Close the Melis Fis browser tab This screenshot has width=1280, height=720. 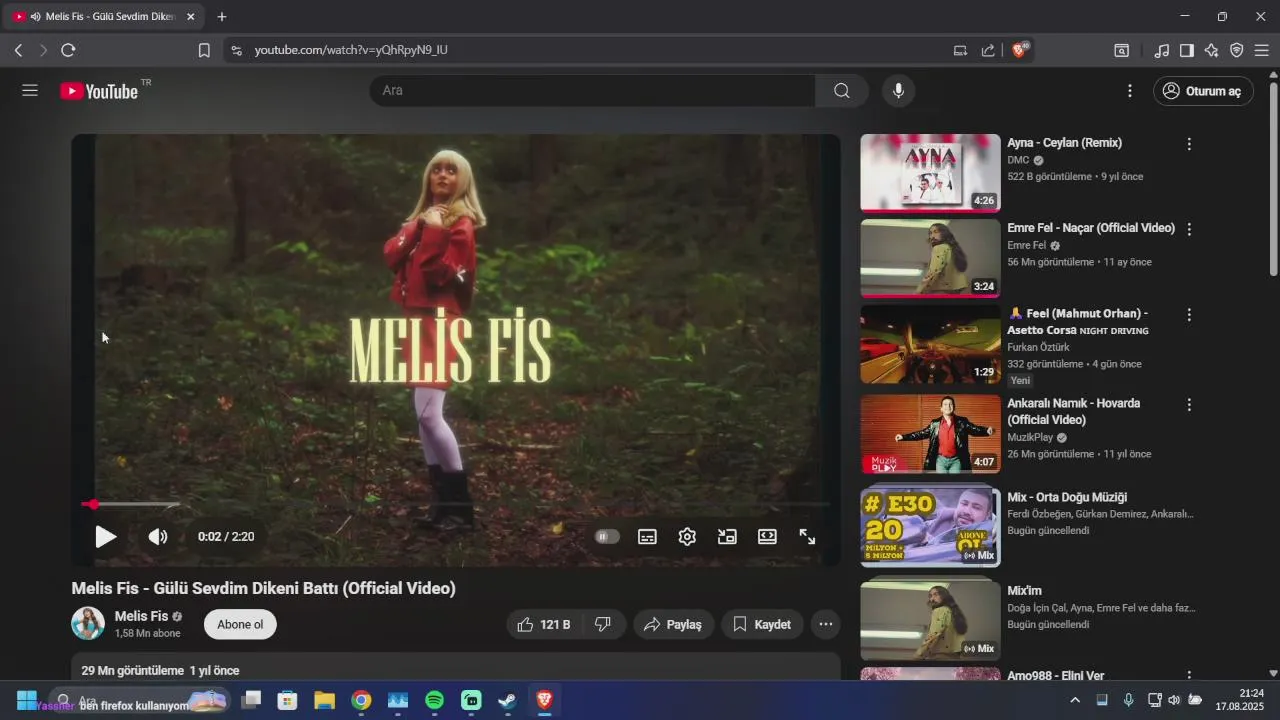click(x=190, y=17)
